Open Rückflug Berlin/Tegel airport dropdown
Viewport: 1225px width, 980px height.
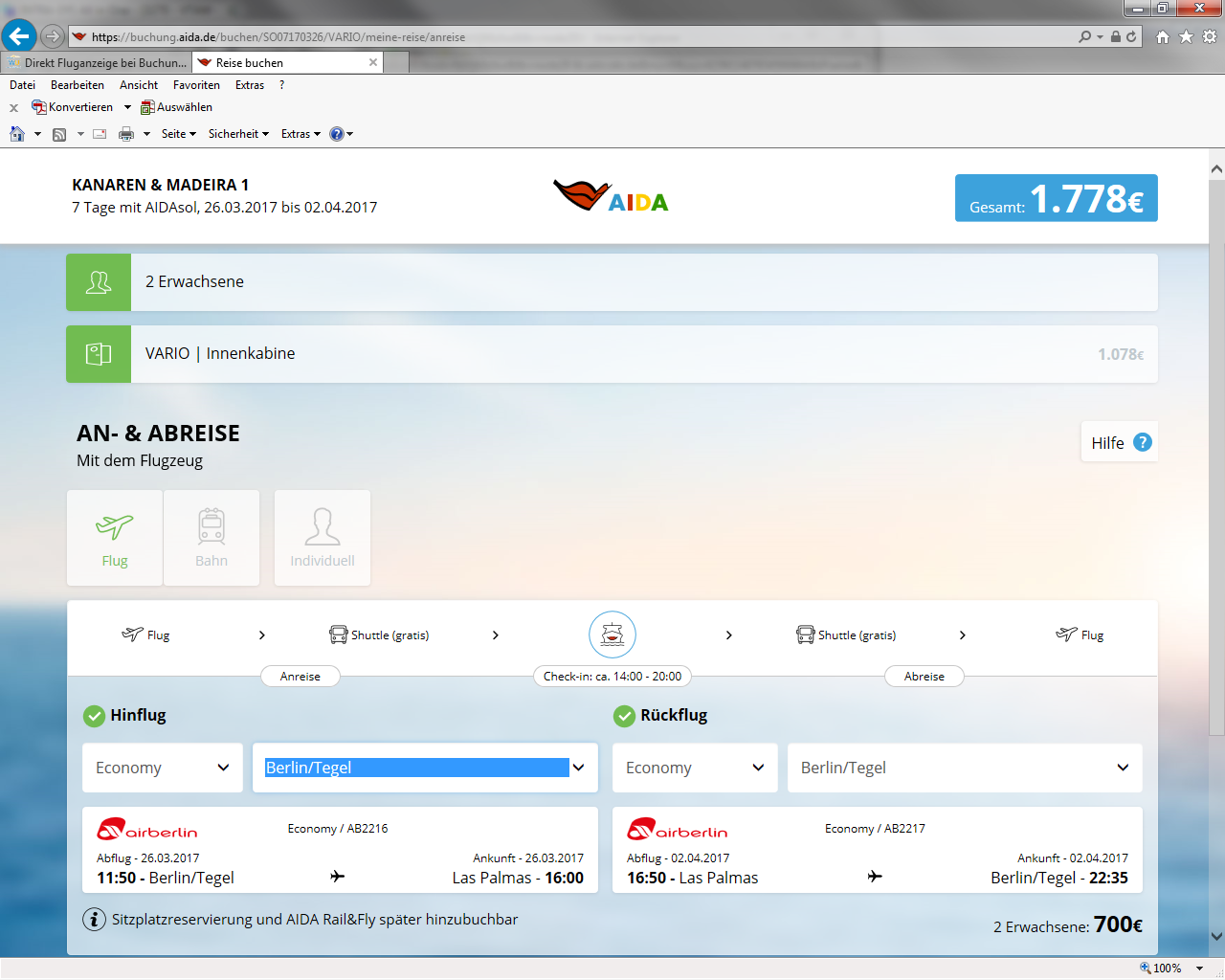point(964,768)
